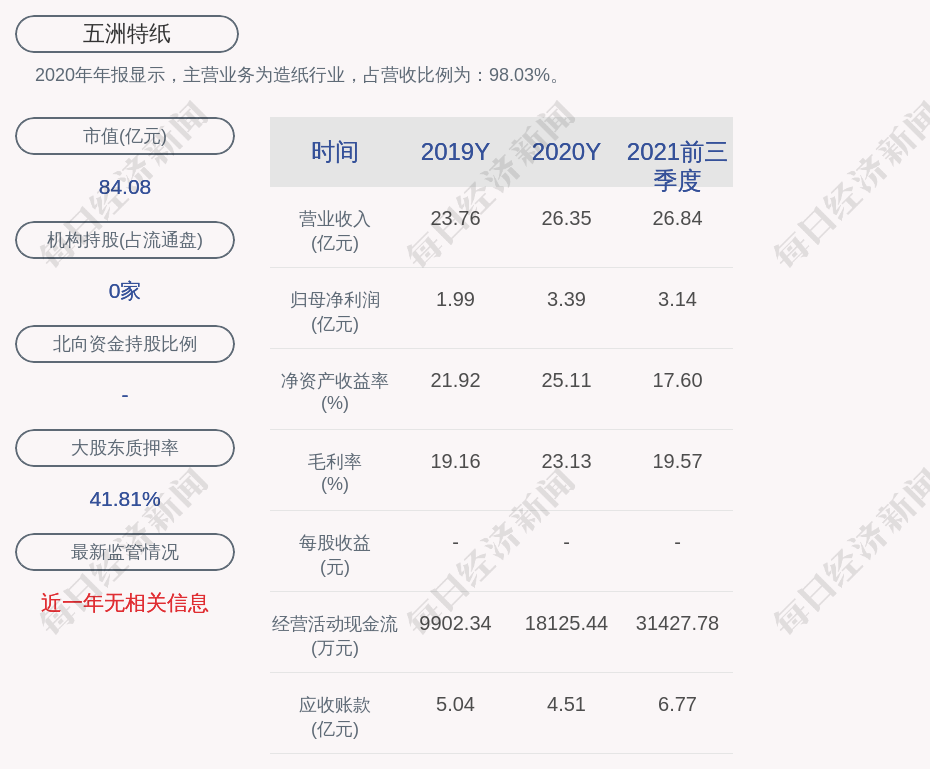This screenshot has width=930, height=769.
Task: Click the 毛利率(%) row label
Action: point(334,472)
